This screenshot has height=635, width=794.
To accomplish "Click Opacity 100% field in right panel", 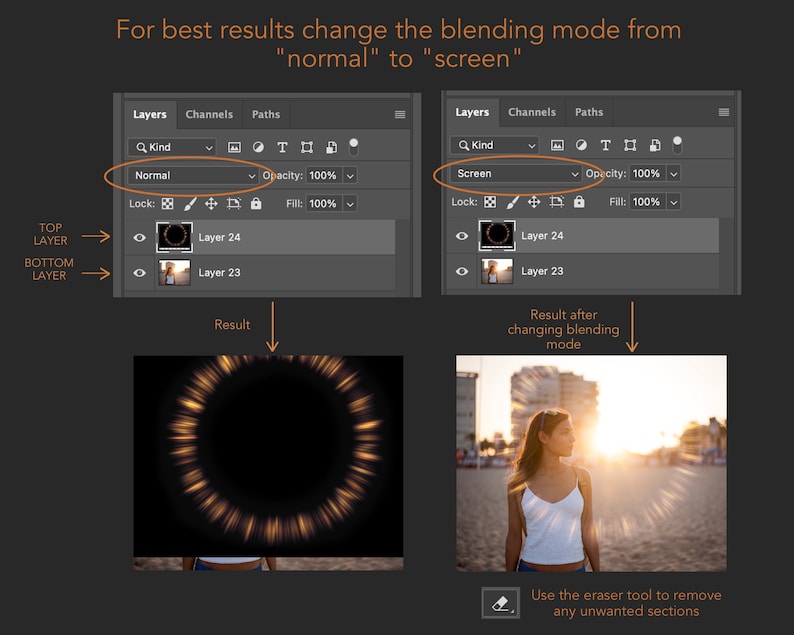I will tap(648, 174).
